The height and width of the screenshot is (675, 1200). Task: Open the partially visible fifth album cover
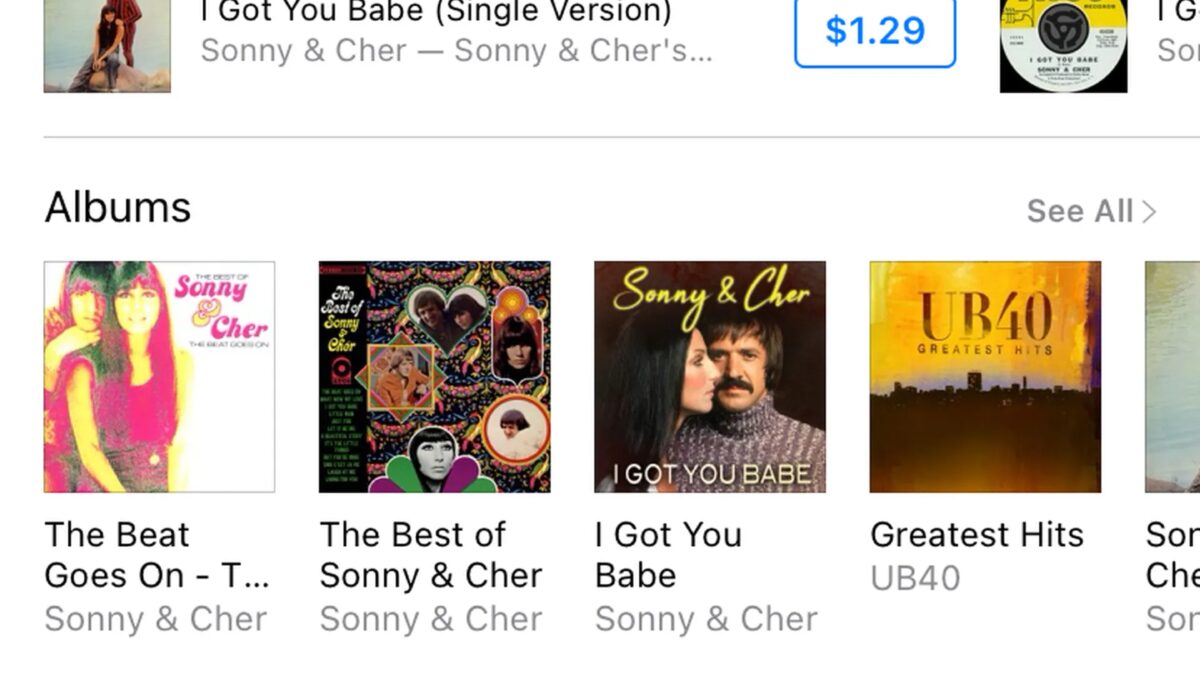pyautogui.click(x=1172, y=377)
